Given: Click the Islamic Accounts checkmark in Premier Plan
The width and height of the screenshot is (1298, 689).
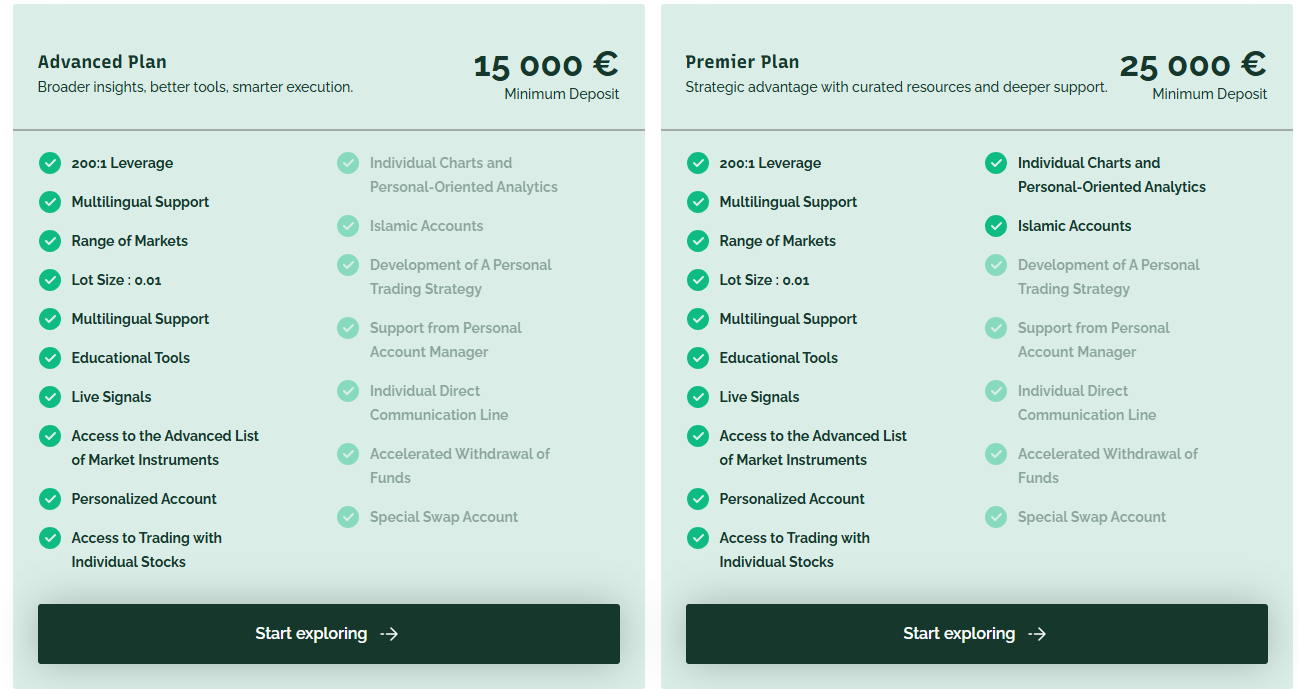Looking at the screenshot, I should click(x=996, y=226).
